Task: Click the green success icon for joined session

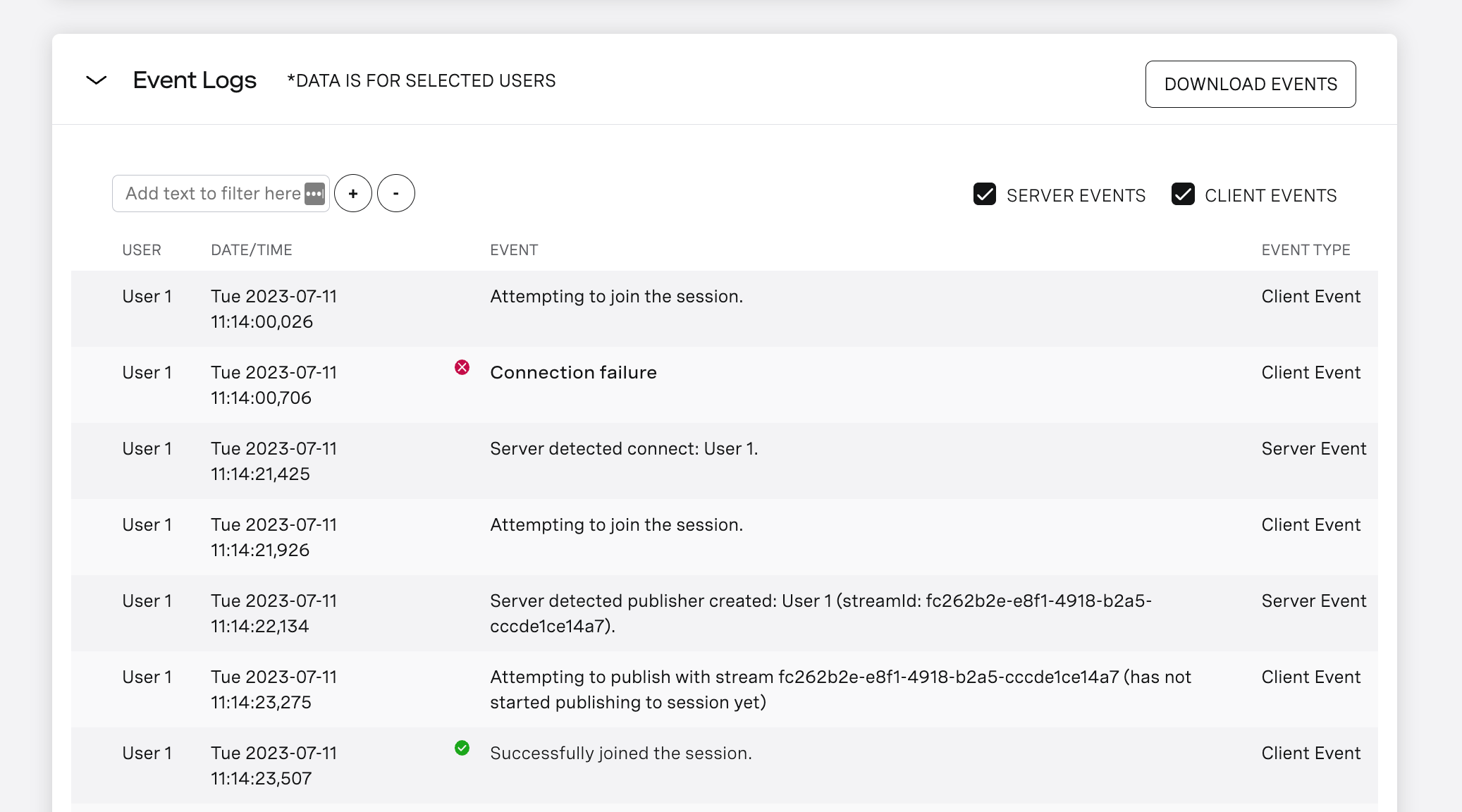Action: [x=462, y=747]
